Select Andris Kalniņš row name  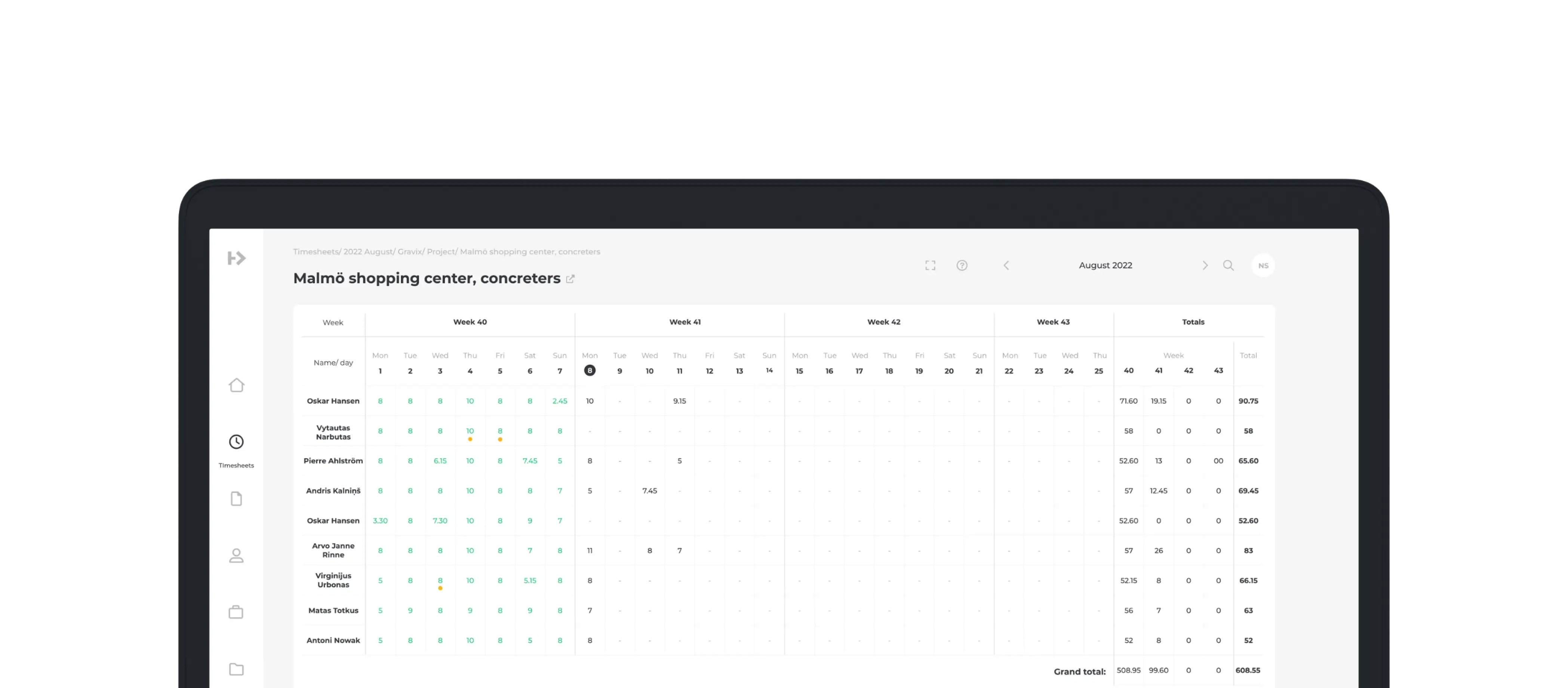click(x=333, y=490)
